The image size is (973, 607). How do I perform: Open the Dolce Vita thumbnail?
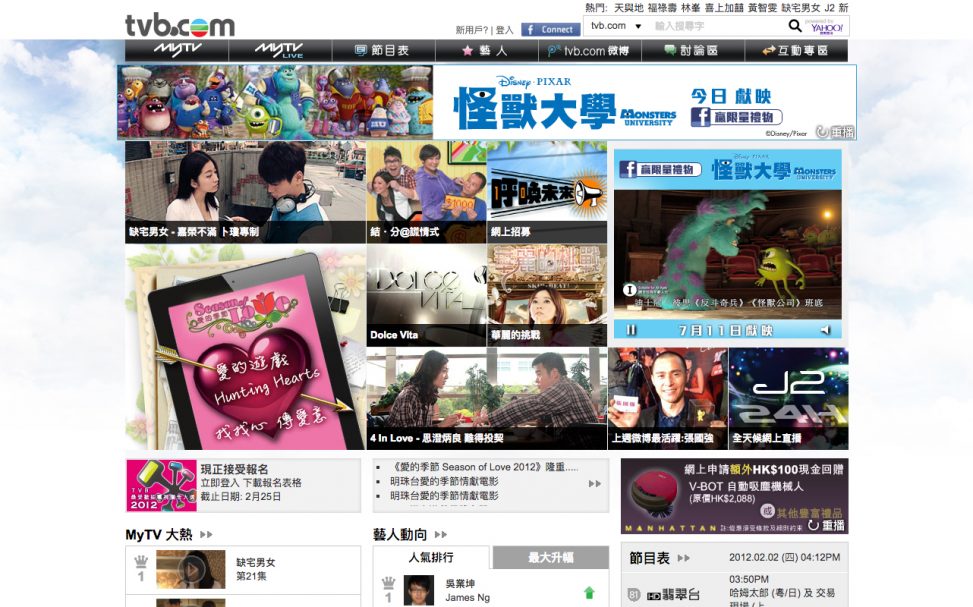point(426,295)
